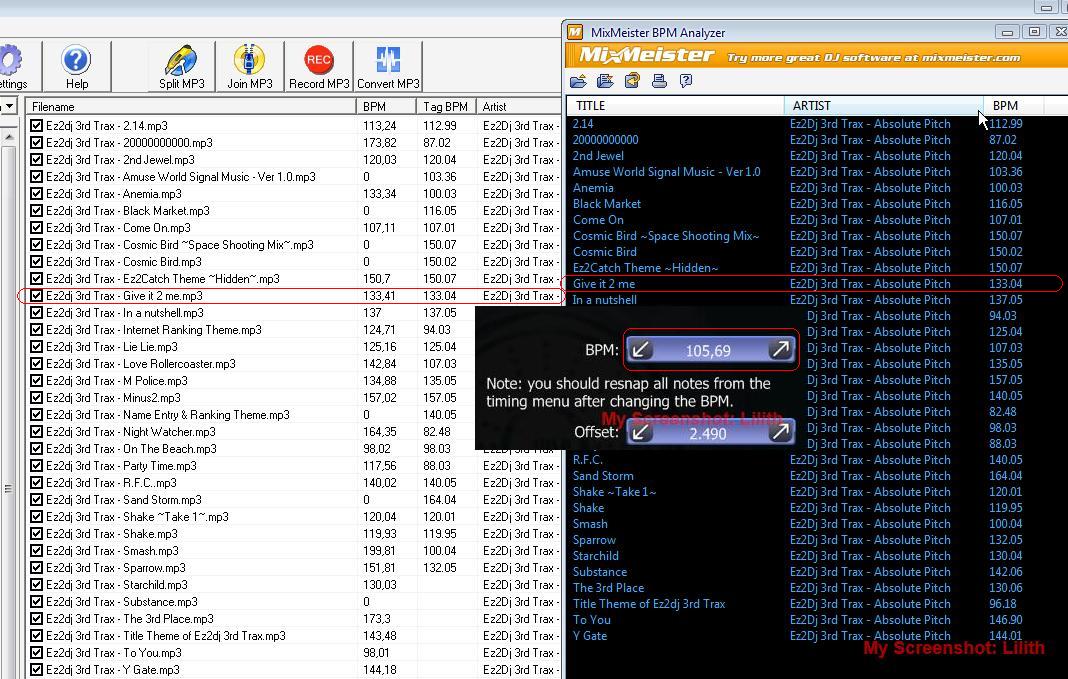This screenshot has width=1068, height=679.
Task: Select file row 'Ez2dj 3rd Trax - Come On.mp3'
Action: 119,227
